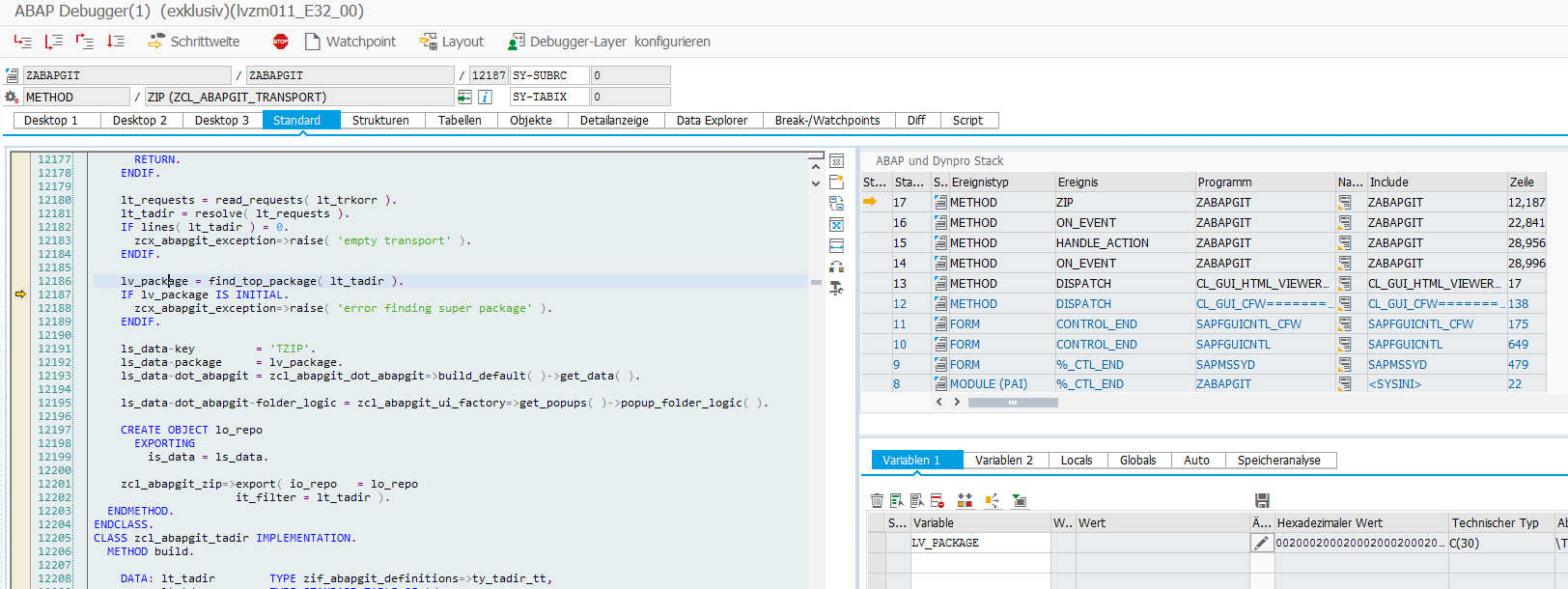Click the single step (Einzelschritt) icon
Screen dimensions: 1568x589
pyautogui.click(x=22, y=42)
